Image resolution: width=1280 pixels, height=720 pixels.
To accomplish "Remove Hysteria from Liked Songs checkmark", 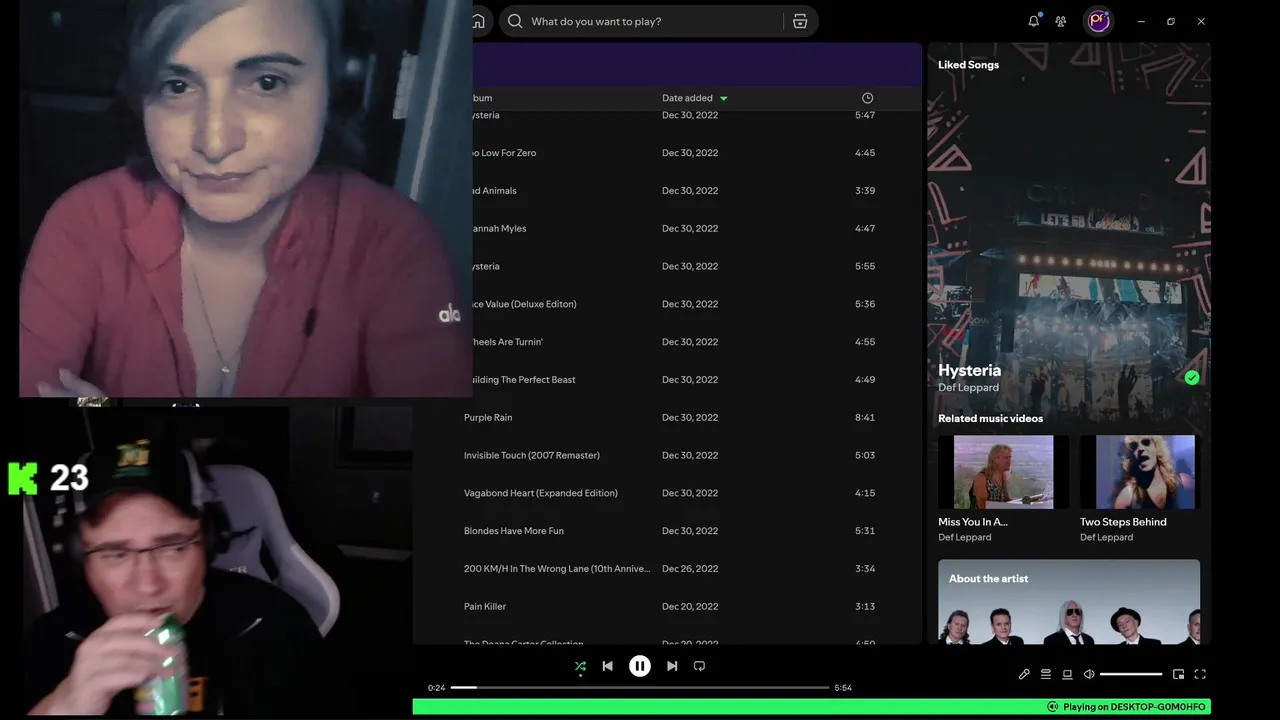I will [x=1192, y=377].
